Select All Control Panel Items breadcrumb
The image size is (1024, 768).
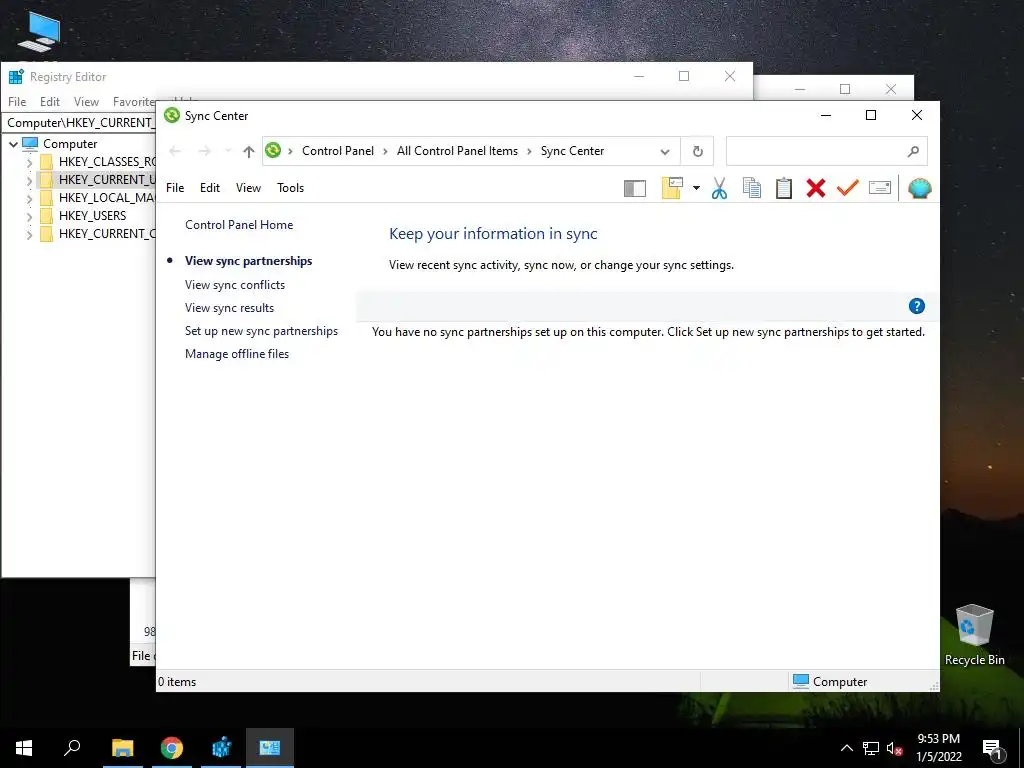[x=457, y=151]
